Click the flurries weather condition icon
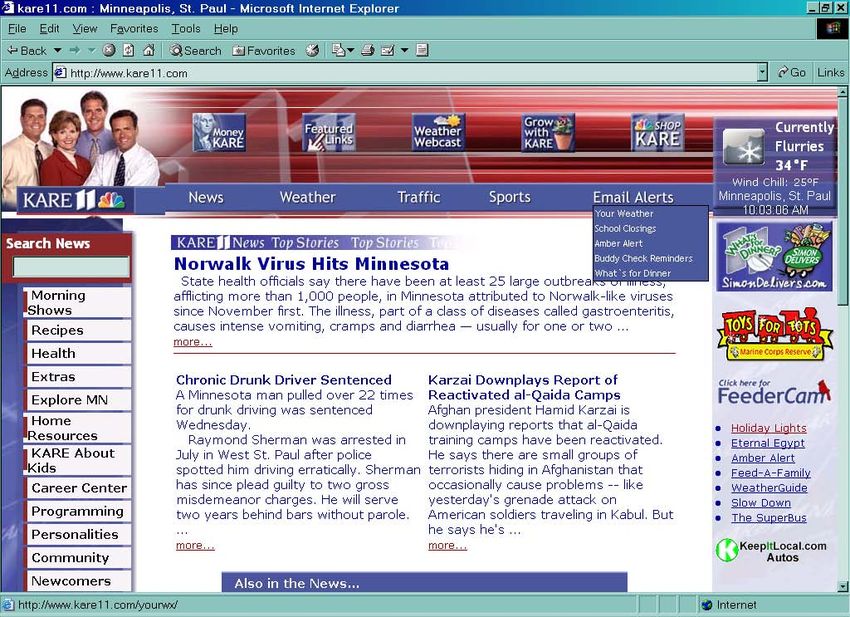This screenshot has height=617, width=850. (x=746, y=147)
